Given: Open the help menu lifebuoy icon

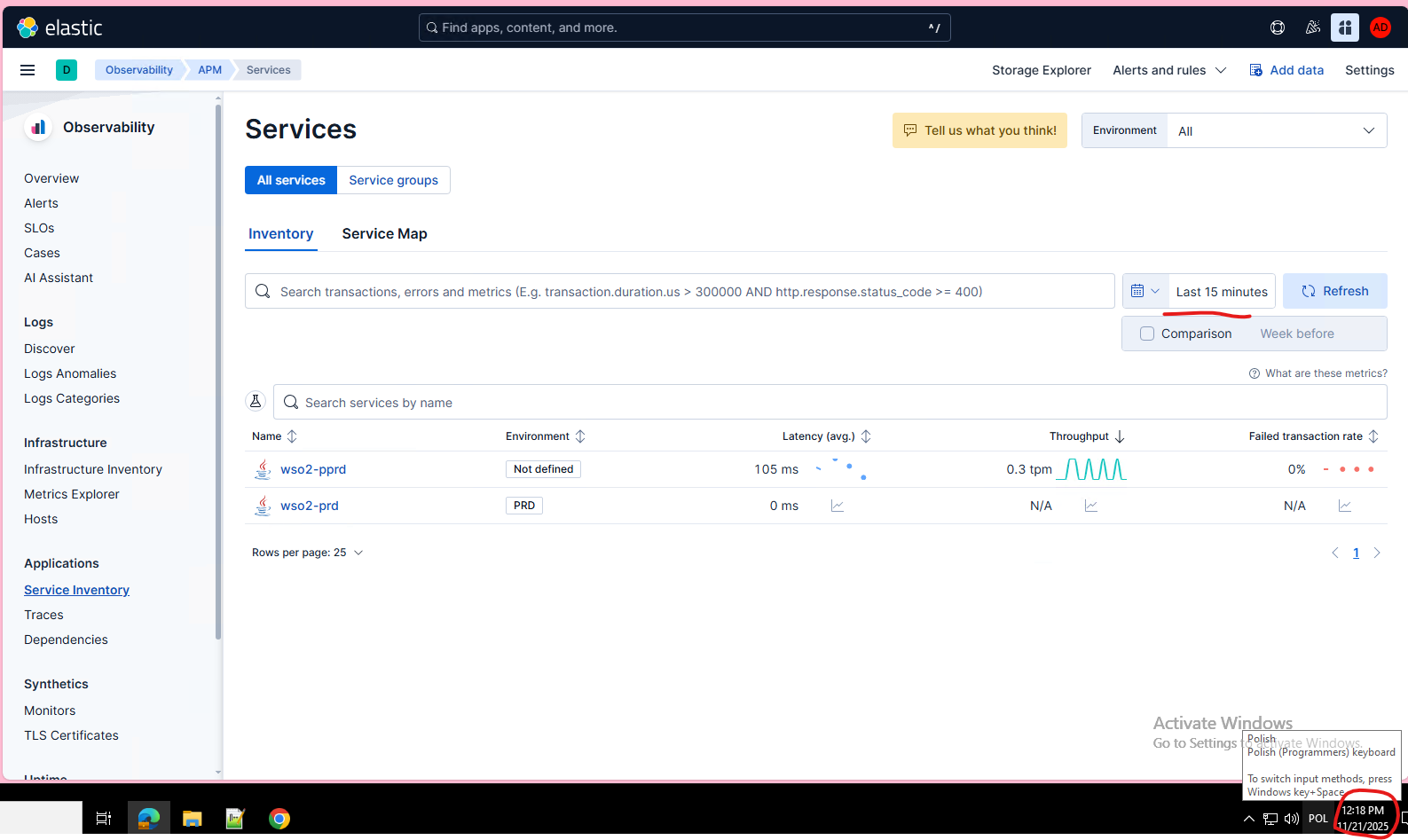Looking at the screenshot, I should point(1278,27).
